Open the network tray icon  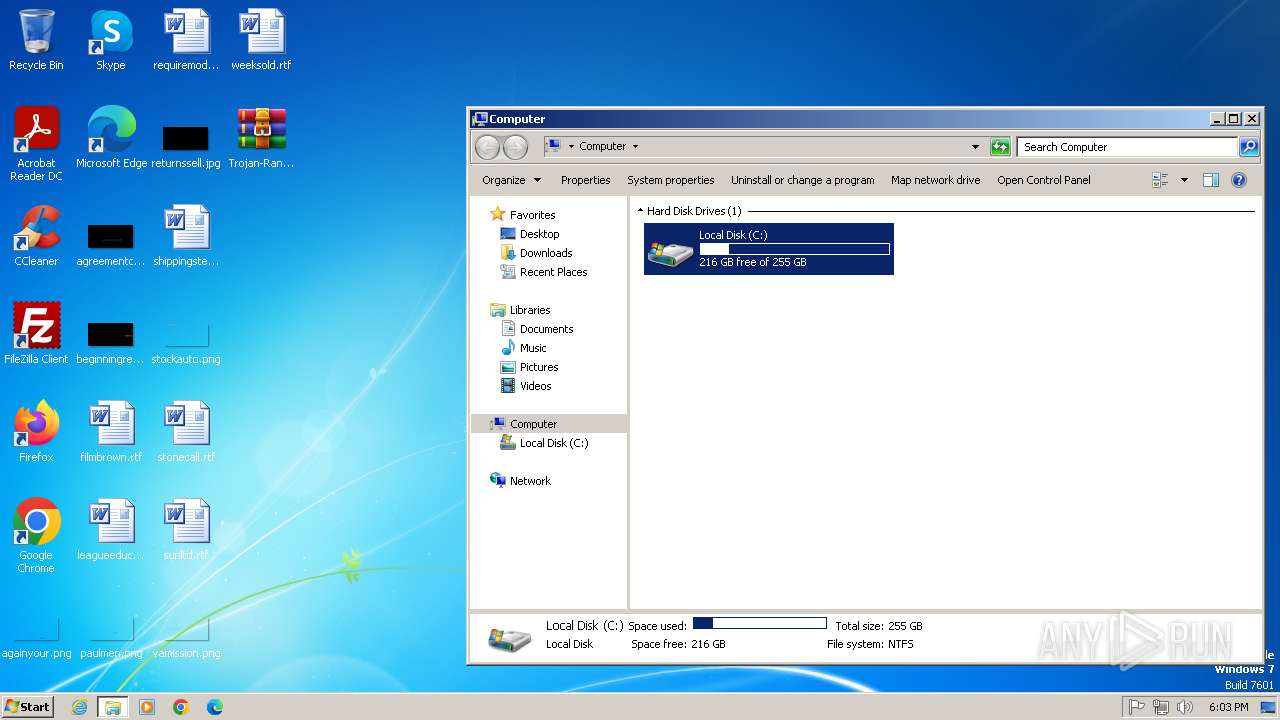pyautogui.click(x=1160, y=707)
